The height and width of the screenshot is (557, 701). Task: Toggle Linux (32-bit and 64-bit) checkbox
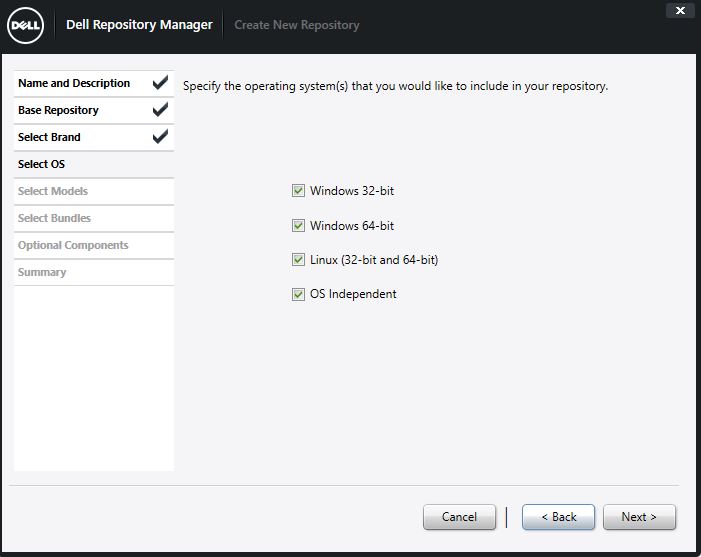coord(298,260)
